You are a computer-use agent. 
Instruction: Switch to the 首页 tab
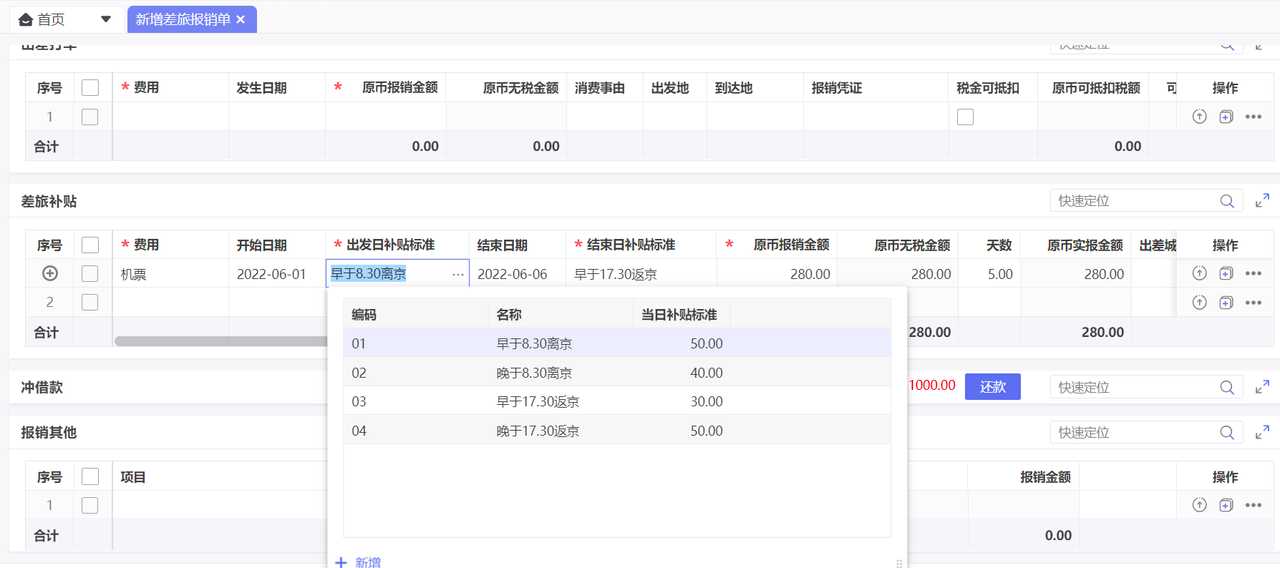(50, 19)
